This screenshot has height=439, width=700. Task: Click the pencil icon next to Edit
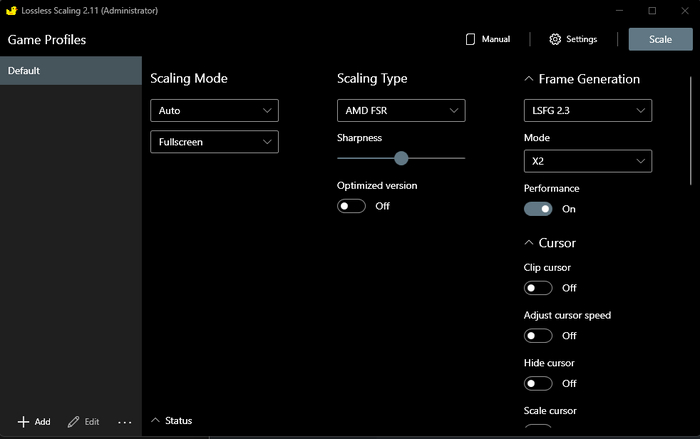coord(73,422)
